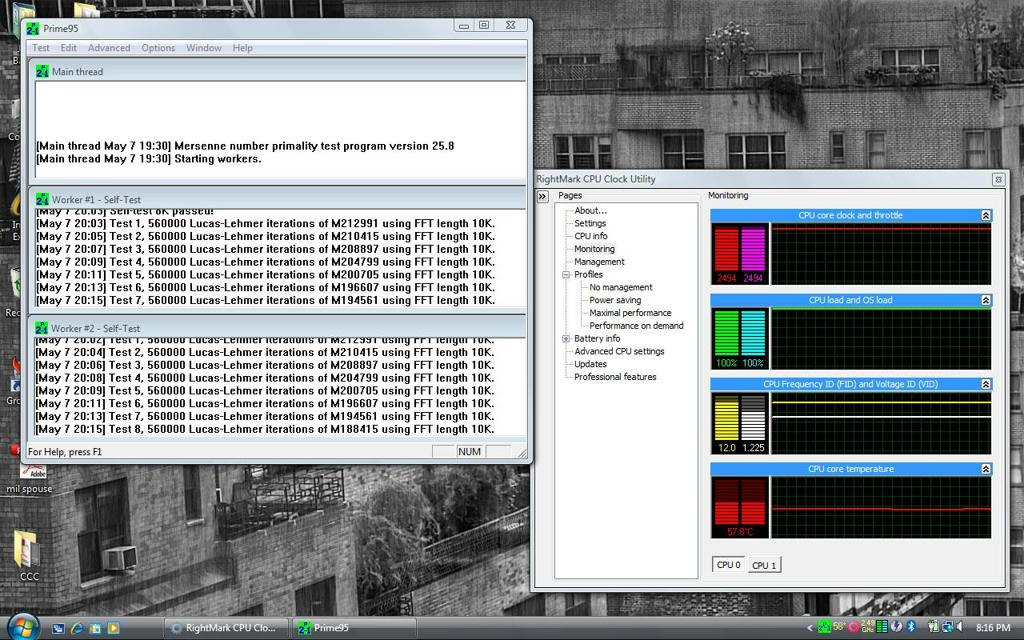Click Worker #2 line Test 8 M188415
This screenshot has width=1024, height=640.
pyautogui.click(x=264, y=429)
